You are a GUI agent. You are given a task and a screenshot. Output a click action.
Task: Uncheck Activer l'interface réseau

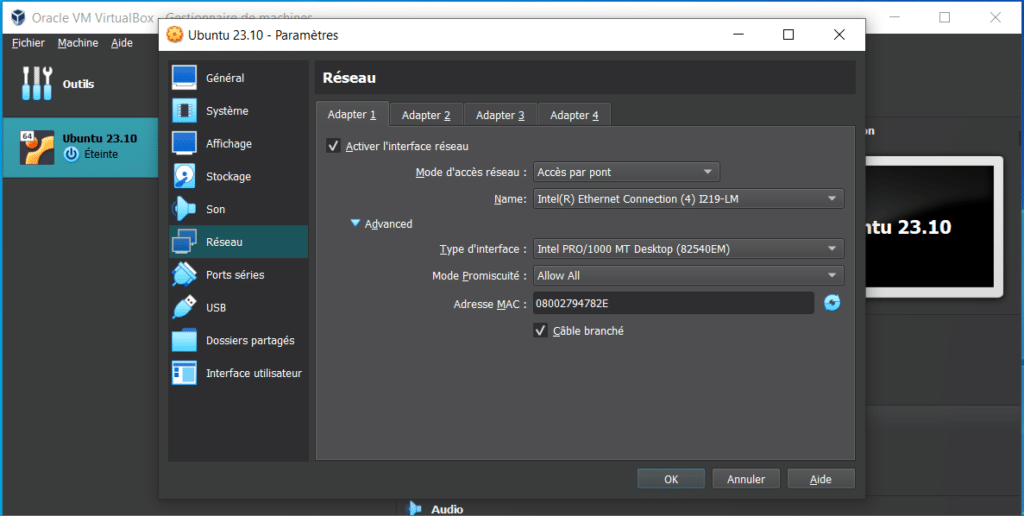(x=333, y=146)
